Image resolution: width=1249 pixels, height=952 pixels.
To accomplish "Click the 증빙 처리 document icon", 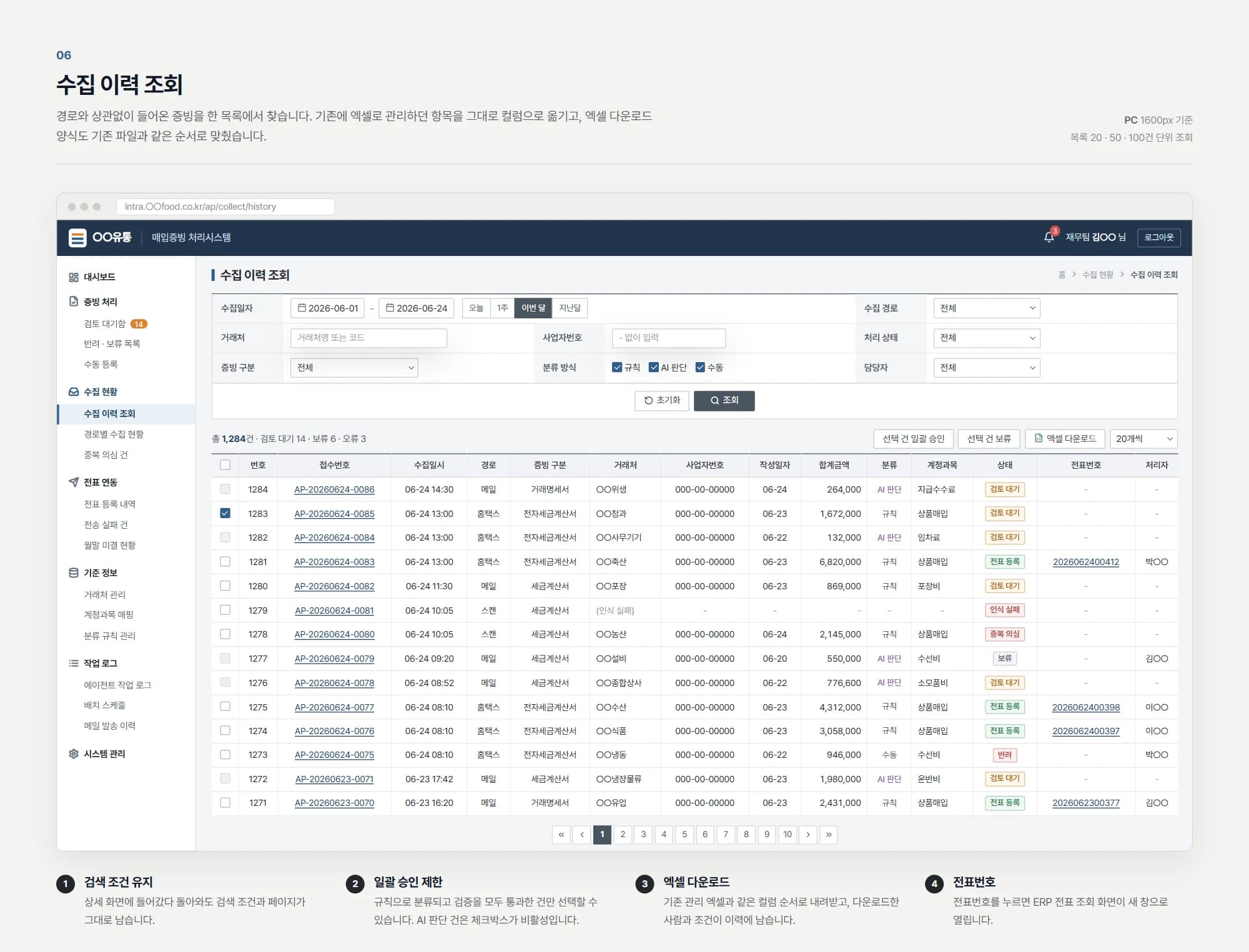I will [x=74, y=302].
